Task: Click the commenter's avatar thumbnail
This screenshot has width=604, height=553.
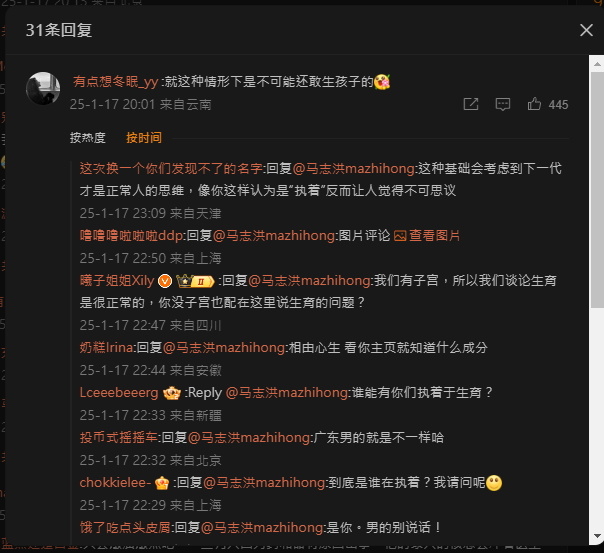Action: [x=43, y=89]
